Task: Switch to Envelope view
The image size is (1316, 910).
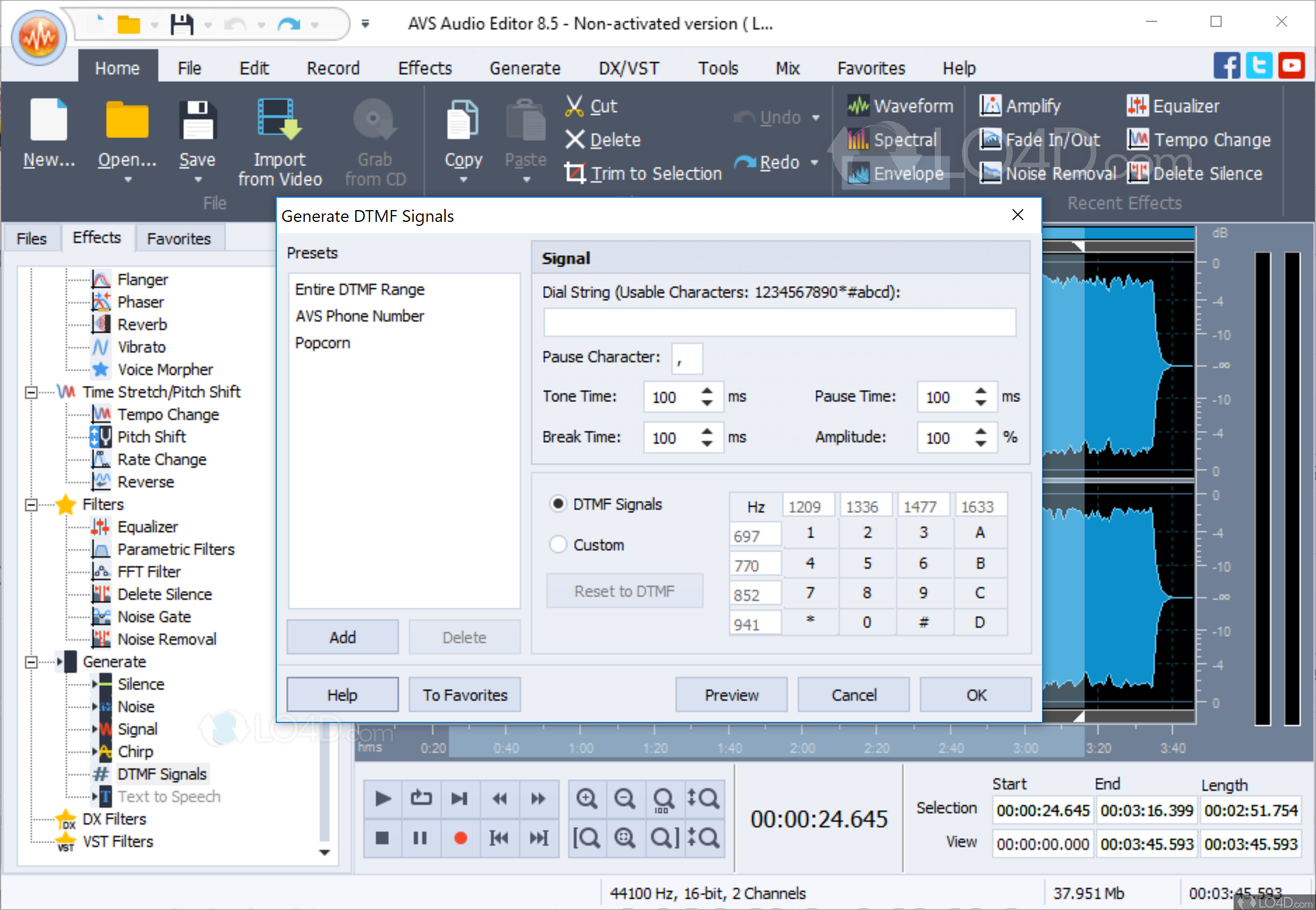Action: pos(895,174)
